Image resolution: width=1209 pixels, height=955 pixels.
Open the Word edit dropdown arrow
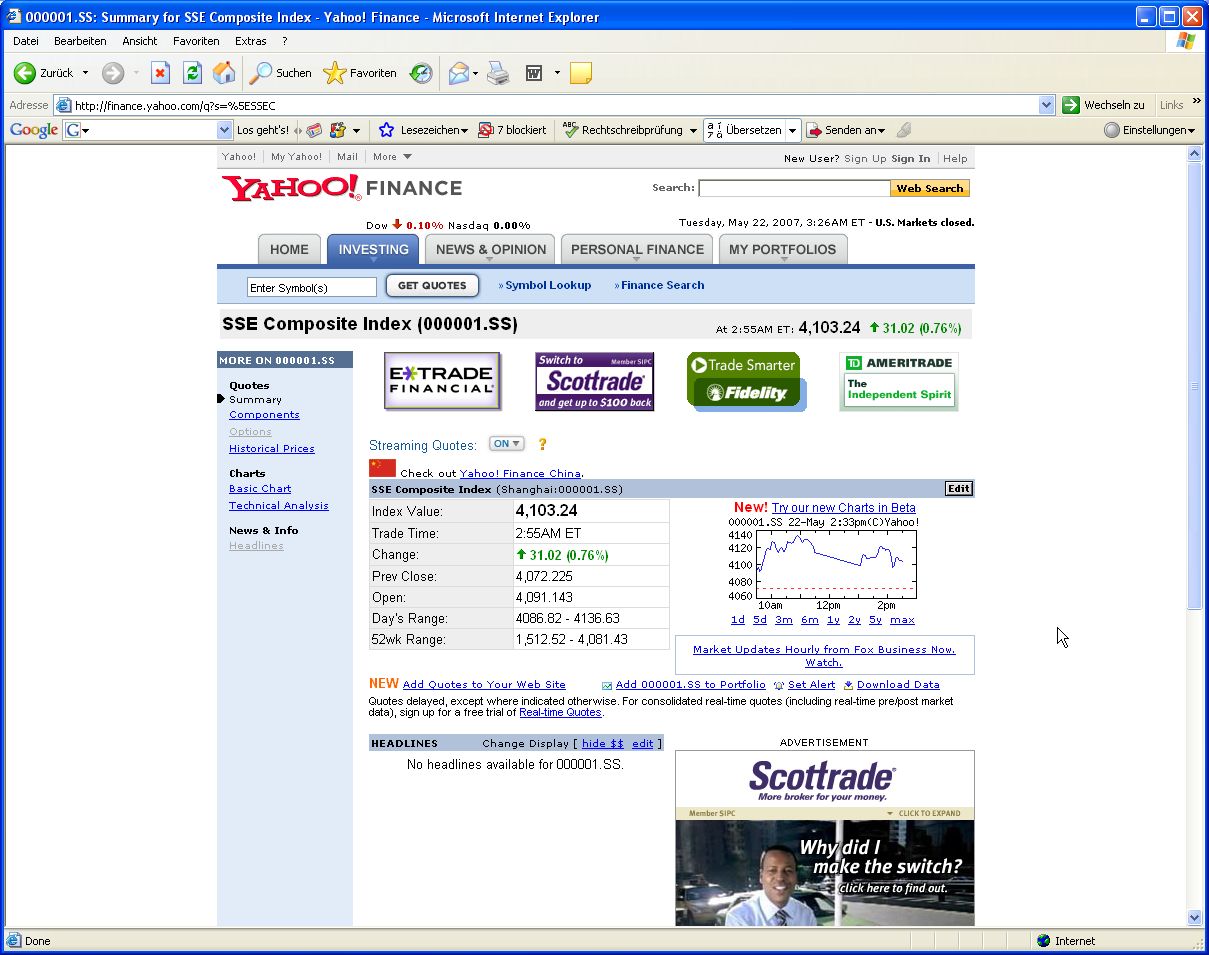557,73
